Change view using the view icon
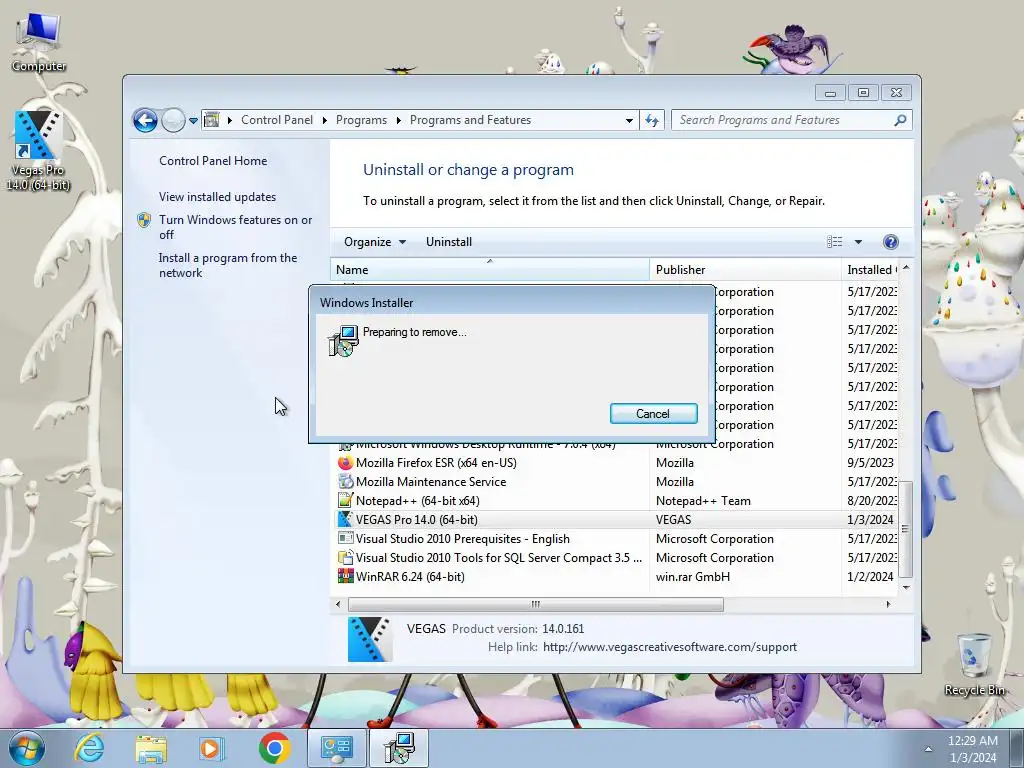This screenshot has height=768, width=1024. point(835,242)
